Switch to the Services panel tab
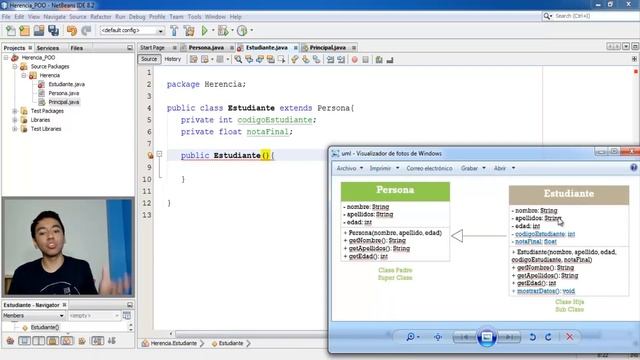Viewport: 640px width, 360px height. pyautogui.click(x=48, y=48)
